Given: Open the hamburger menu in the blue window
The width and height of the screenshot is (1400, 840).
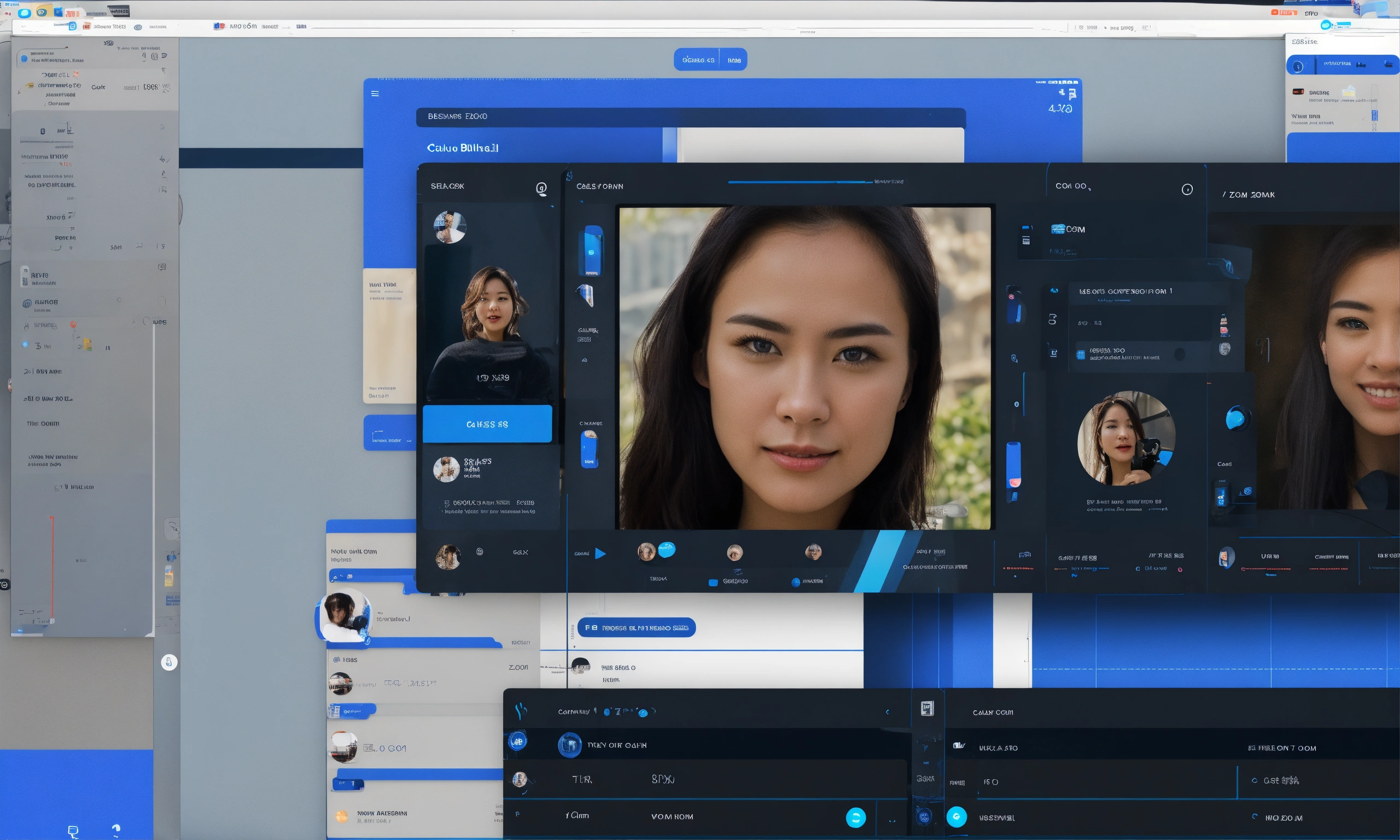Looking at the screenshot, I should [375, 94].
